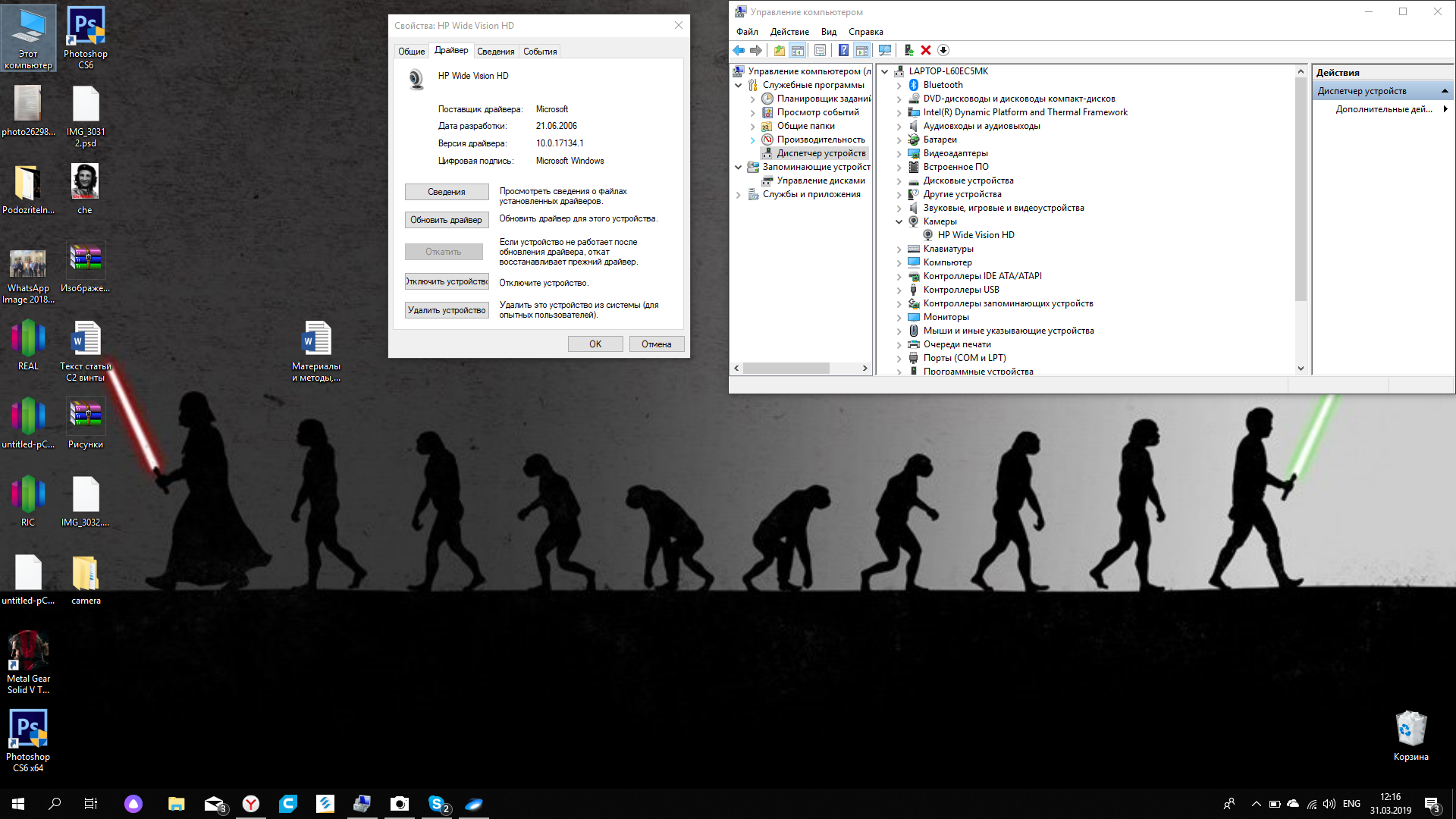
Task: Expand the Клавиатуры category
Action: click(x=899, y=249)
